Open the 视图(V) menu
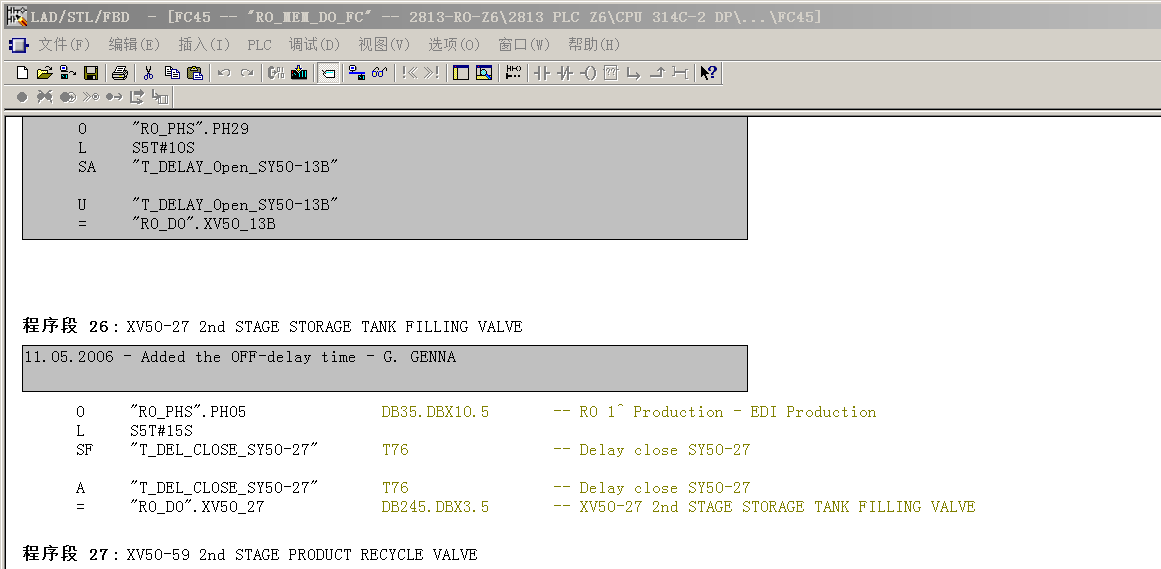Image resolution: width=1161 pixels, height=569 pixels. [384, 45]
